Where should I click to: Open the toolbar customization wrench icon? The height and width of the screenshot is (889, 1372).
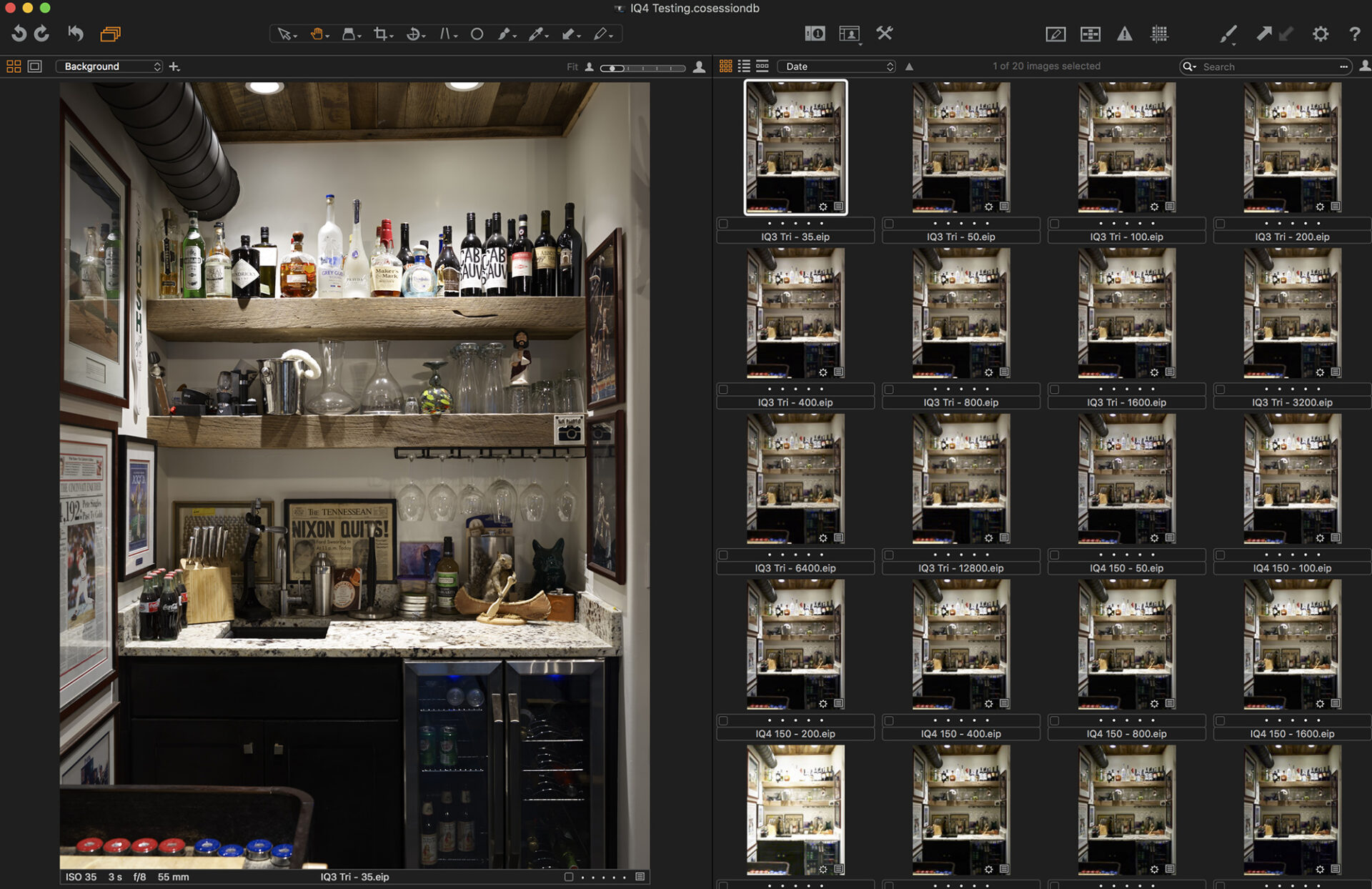[886, 34]
